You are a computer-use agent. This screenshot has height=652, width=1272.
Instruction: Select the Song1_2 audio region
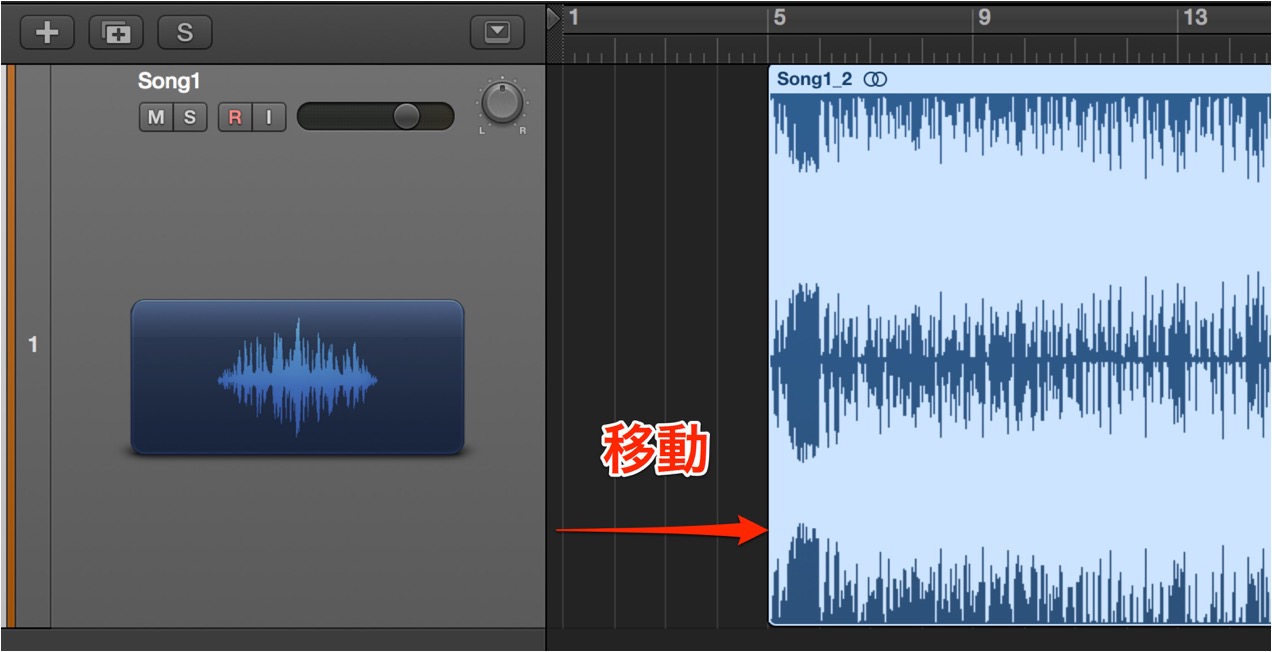pos(1020,346)
